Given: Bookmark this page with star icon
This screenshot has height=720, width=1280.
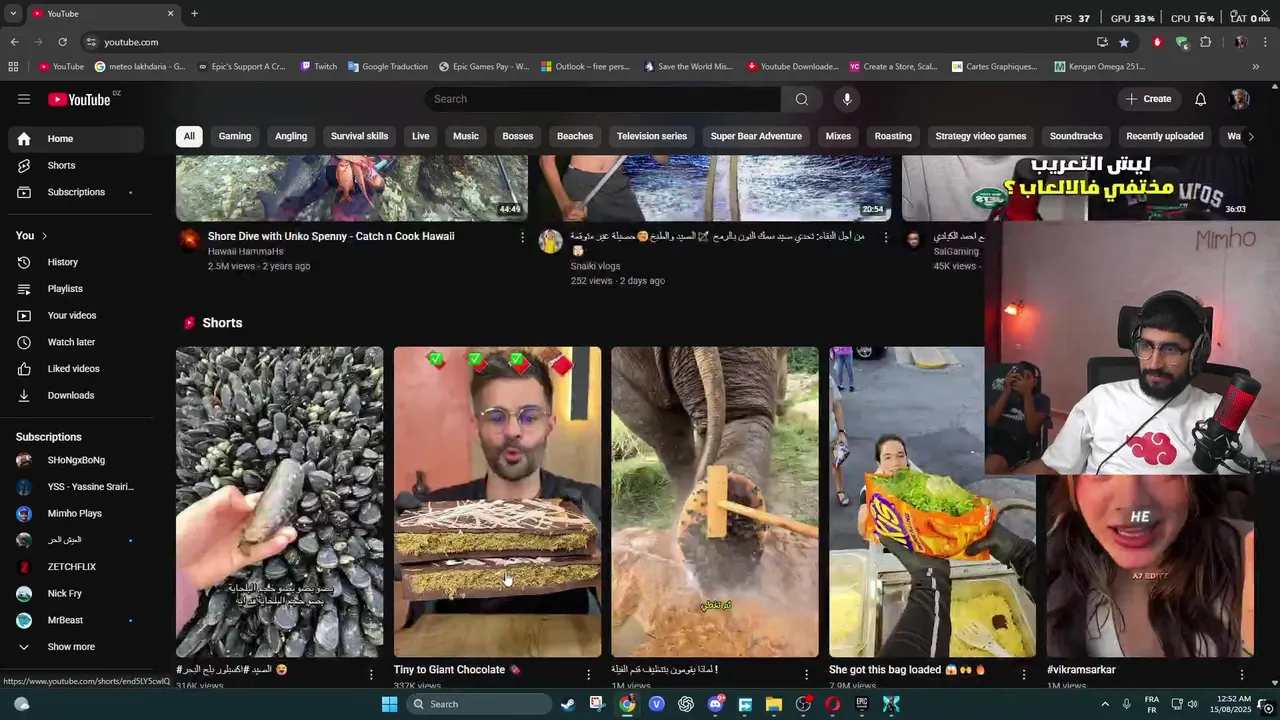Looking at the screenshot, I should coord(1124,42).
